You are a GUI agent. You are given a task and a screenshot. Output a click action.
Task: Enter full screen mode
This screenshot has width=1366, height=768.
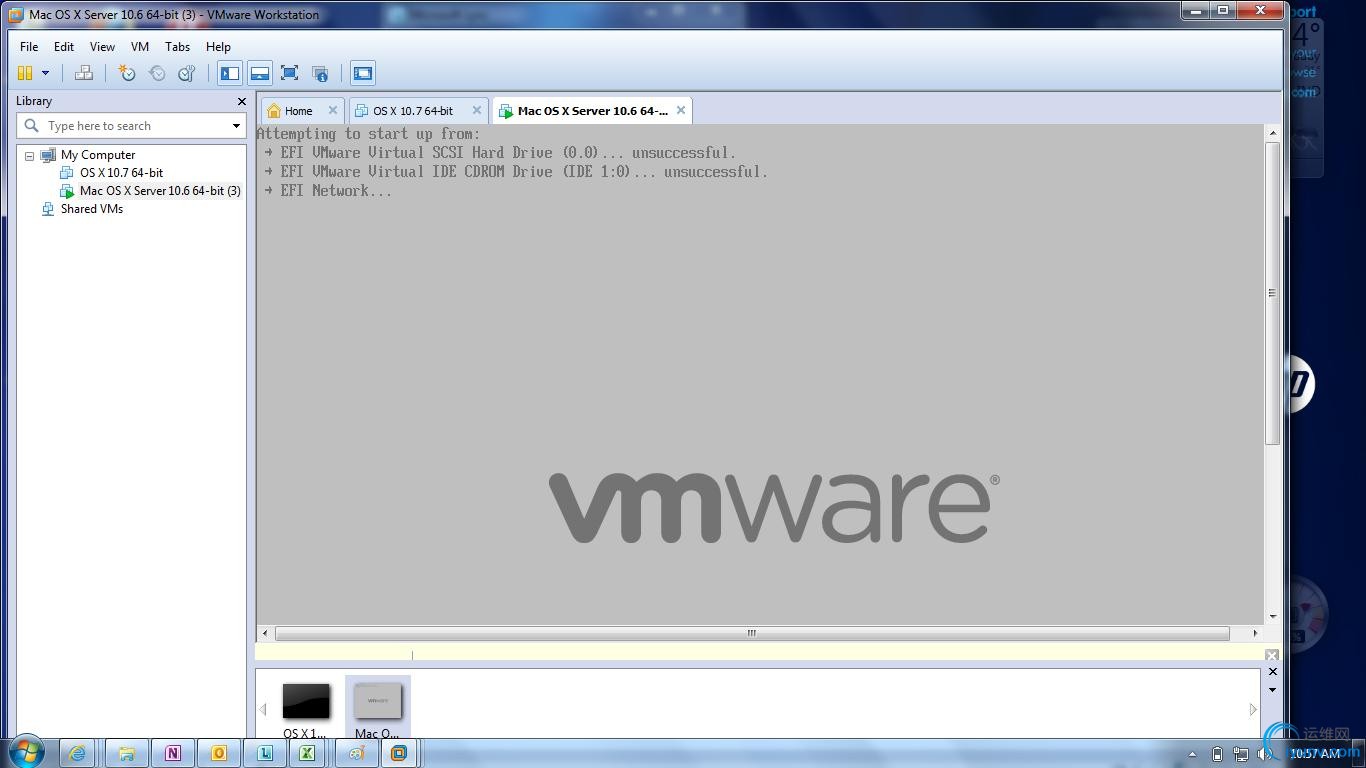(x=289, y=73)
